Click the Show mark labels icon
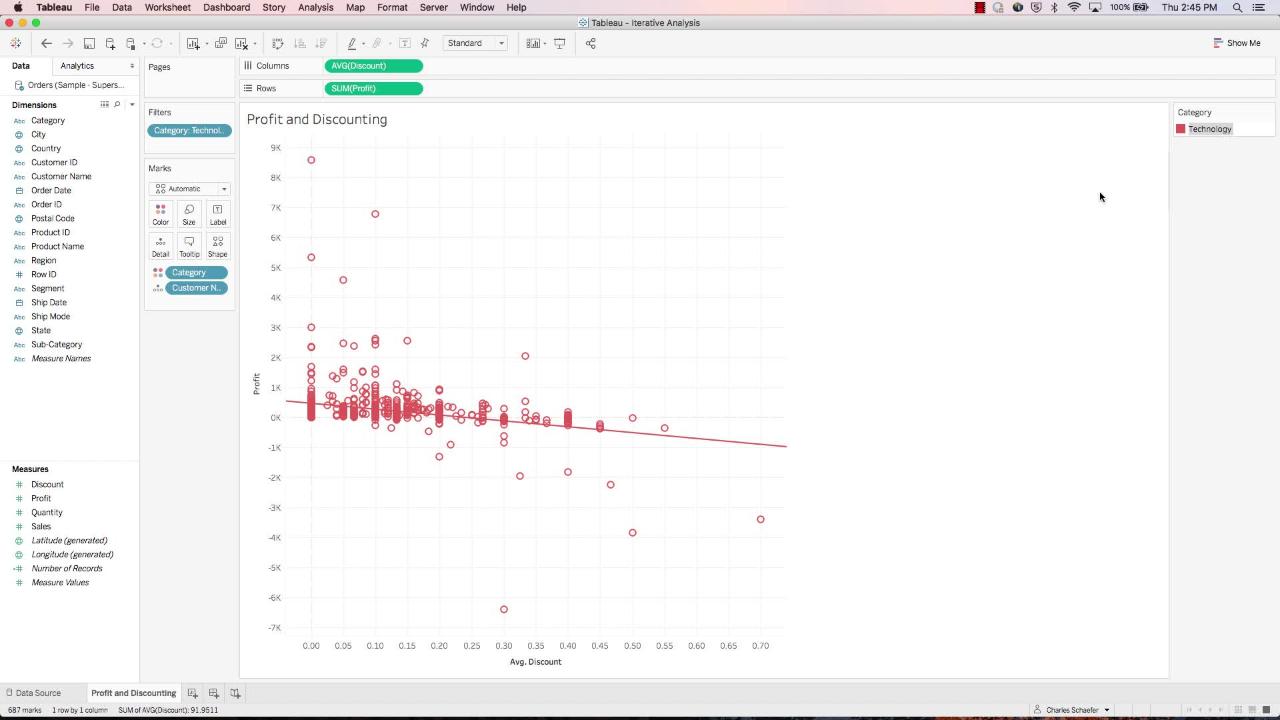Viewport: 1280px width, 720px height. point(404,43)
